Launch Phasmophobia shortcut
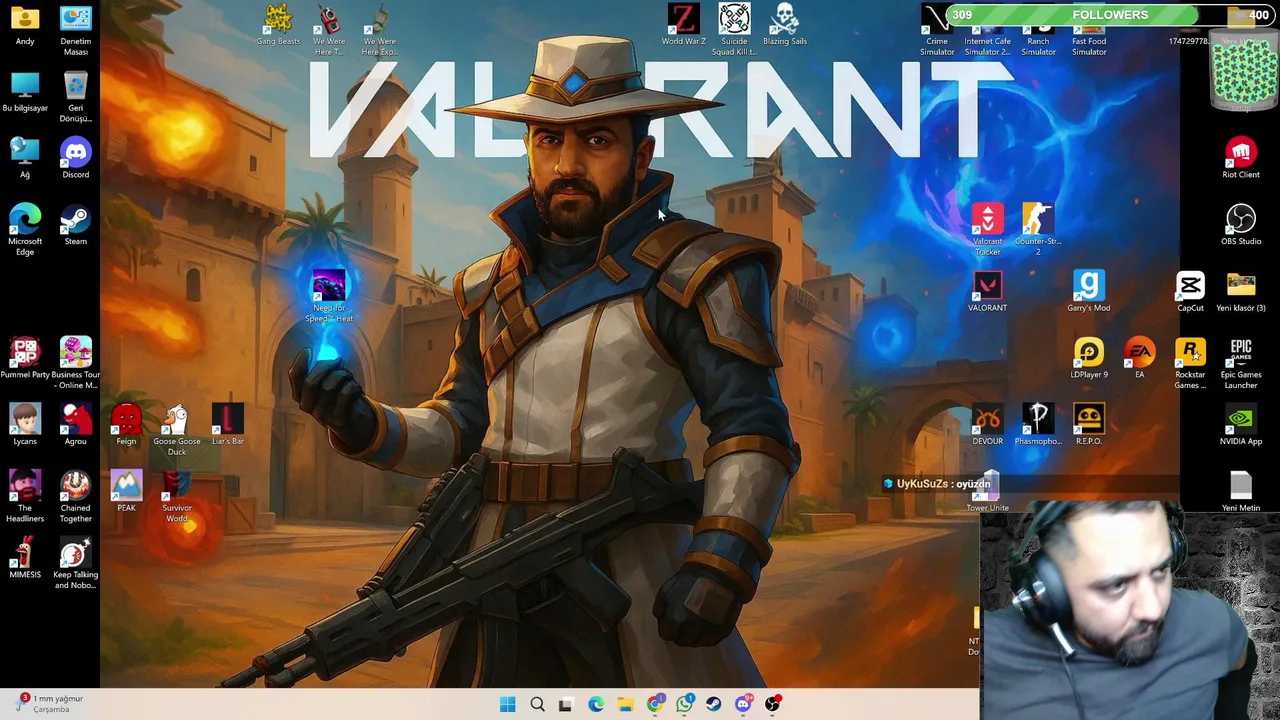 coord(1038,426)
